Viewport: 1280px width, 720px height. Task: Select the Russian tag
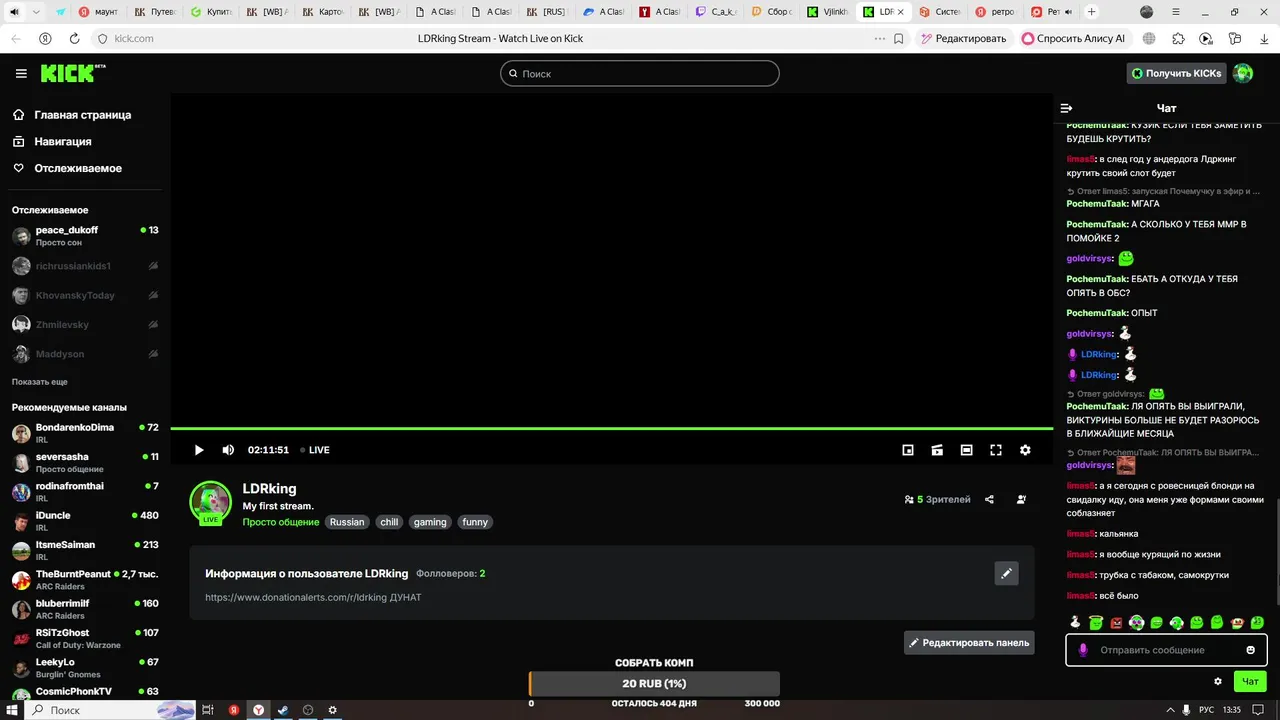(x=347, y=522)
